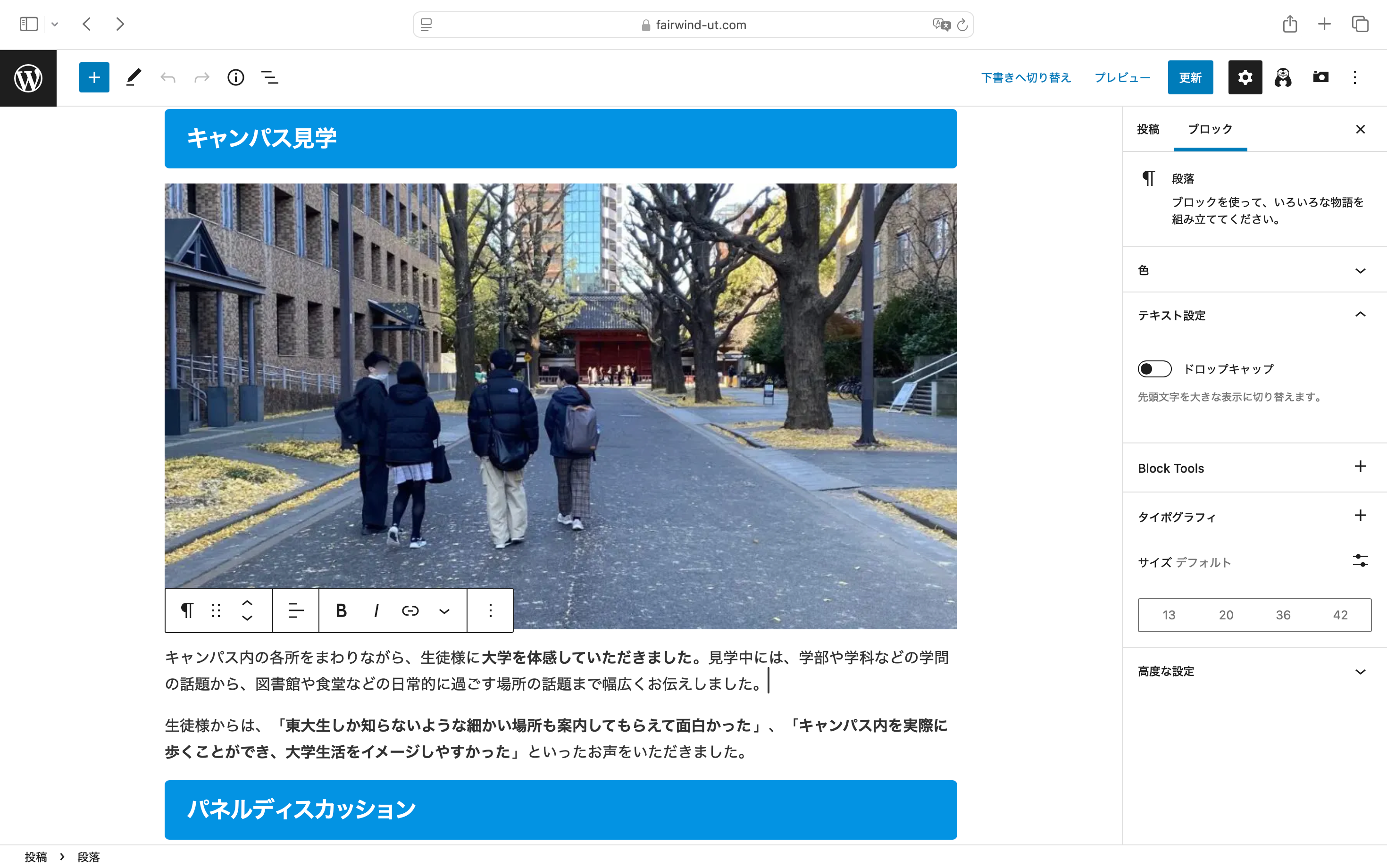This screenshot has height=868, width=1387.
Task: Open more options in the block toolbar
Action: pos(490,610)
